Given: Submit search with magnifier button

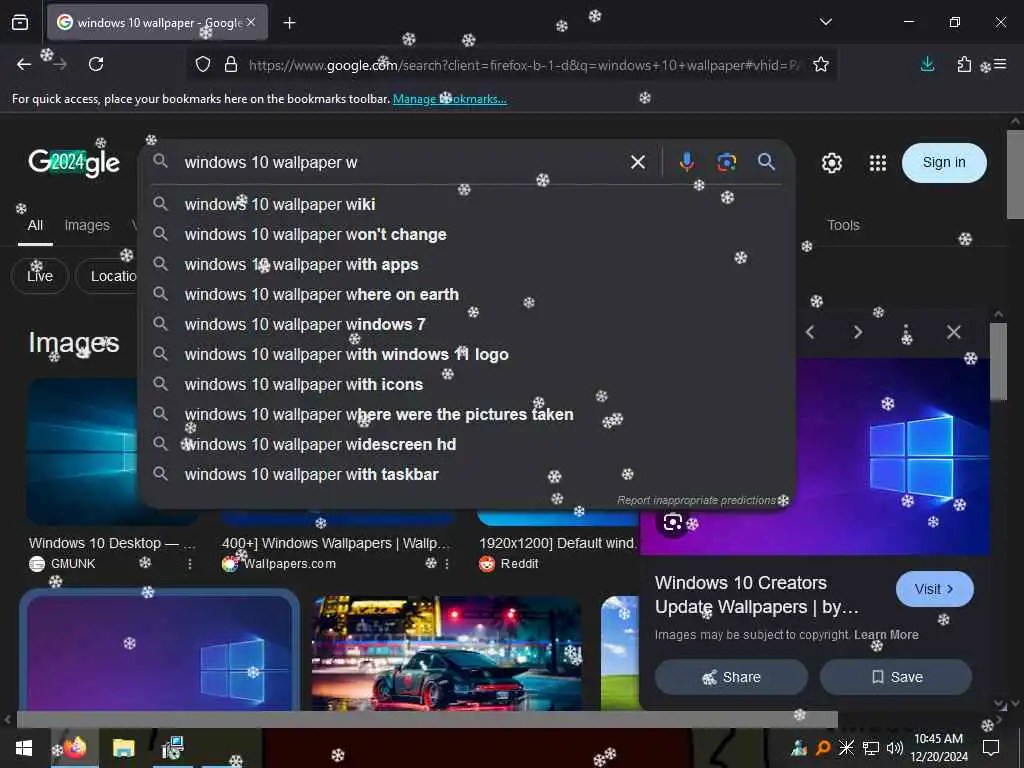Looking at the screenshot, I should tap(767, 162).
